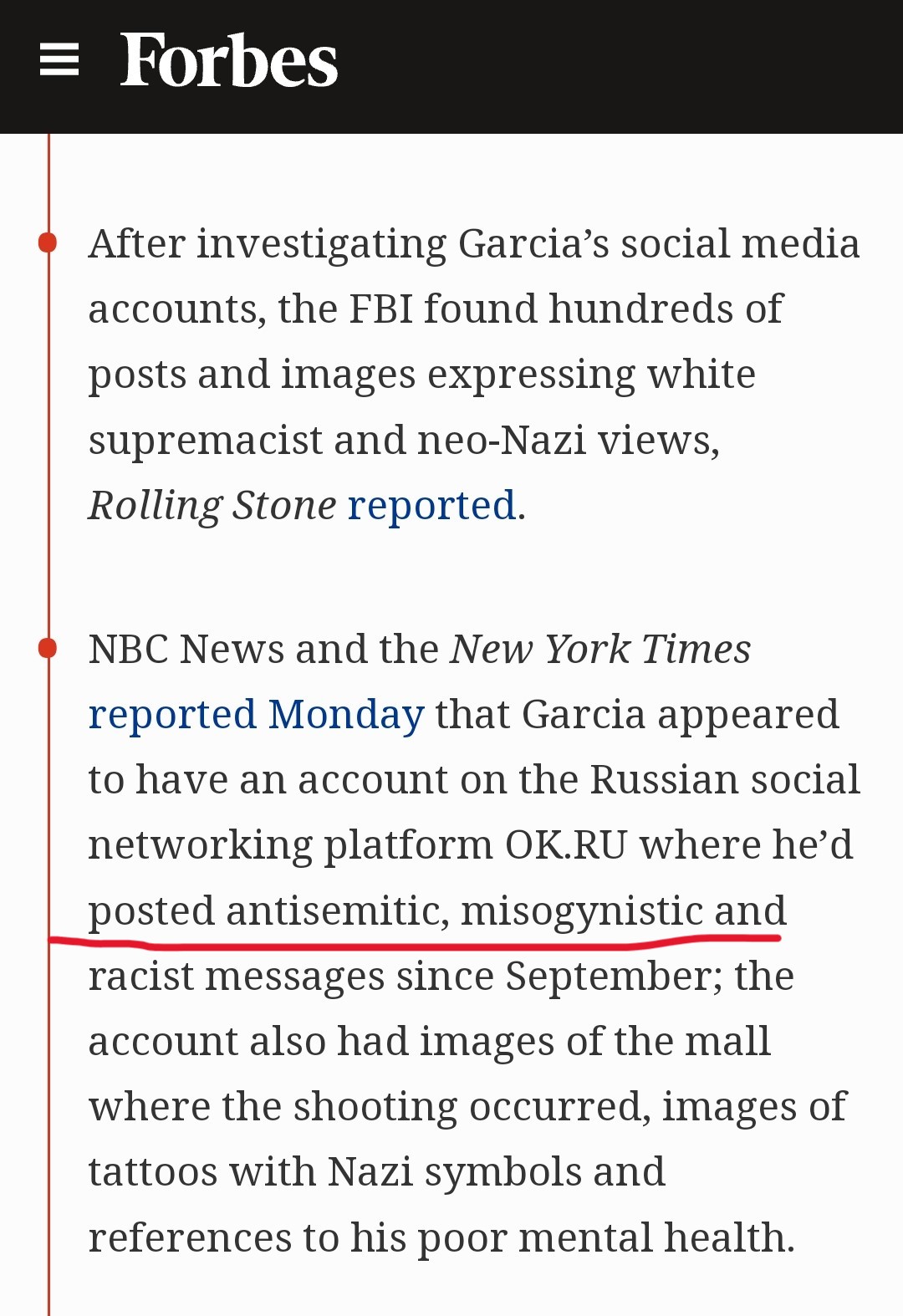Follow the "reported Monday" link
Viewport: 903px width, 1316px height.
(256, 715)
